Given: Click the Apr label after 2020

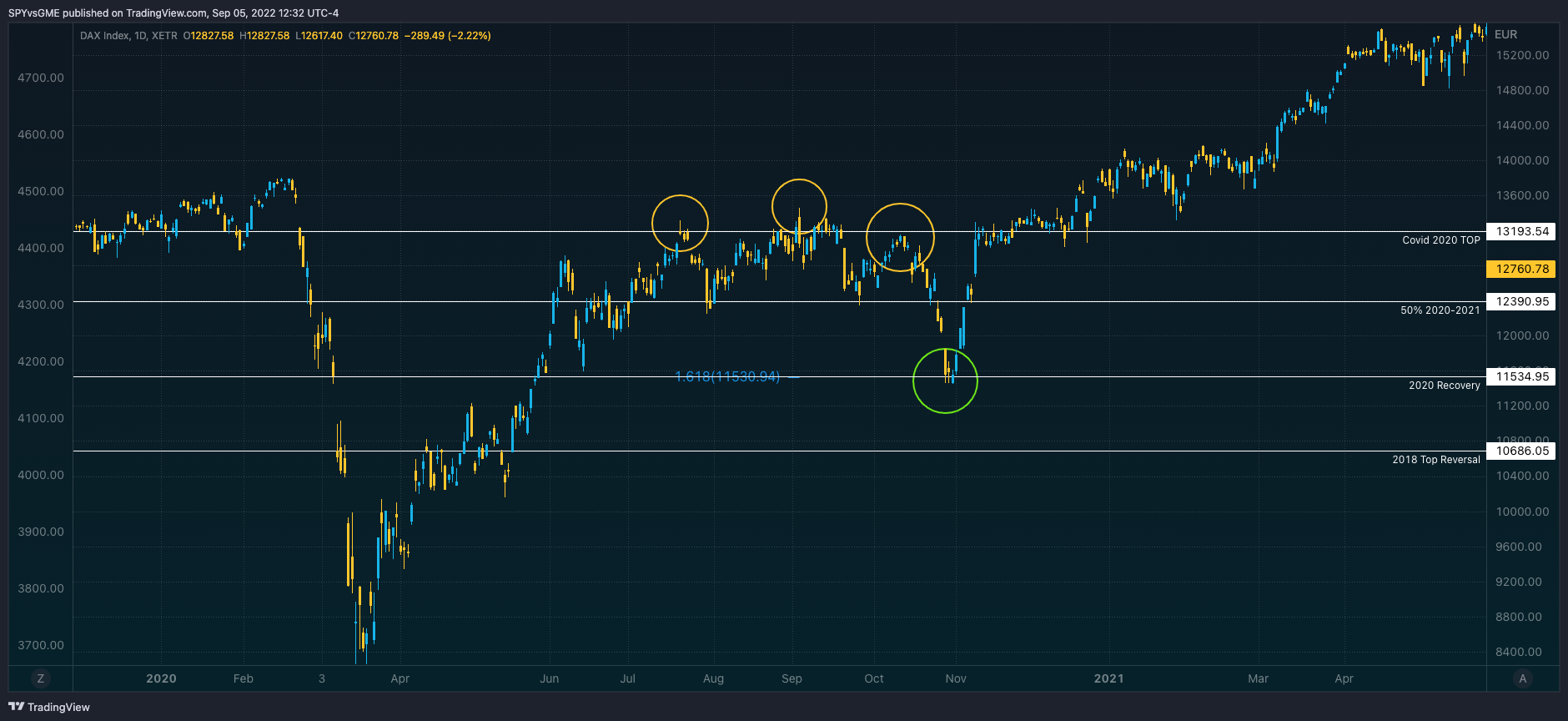Looking at the screenshot, I should point(400,678).
